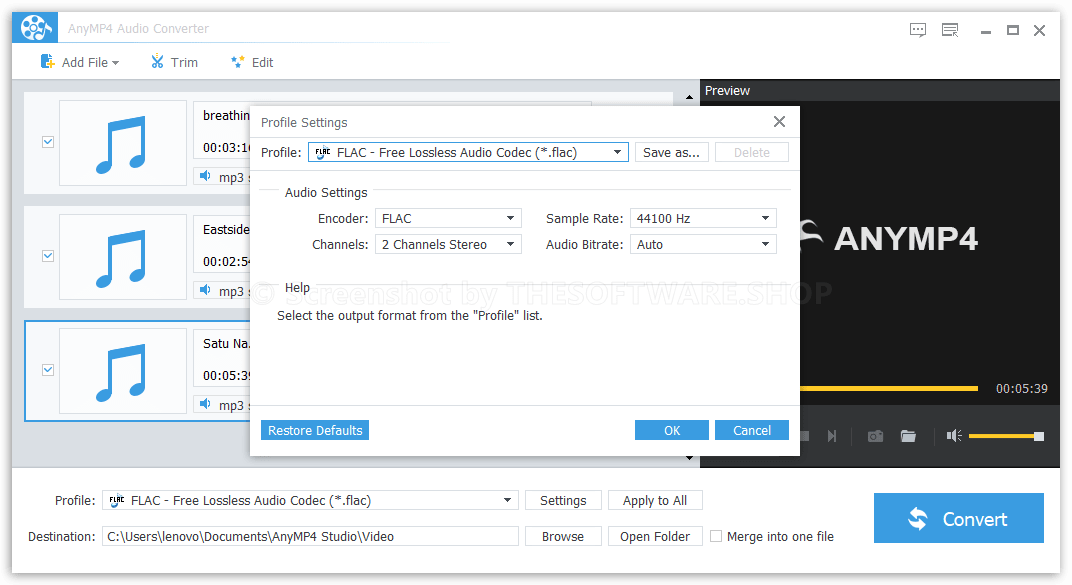Screen dimensions: 1072x585
Task: Click the AnyMP4 film reel app logo
Action: pyautogui.click(x=35, y=28)
